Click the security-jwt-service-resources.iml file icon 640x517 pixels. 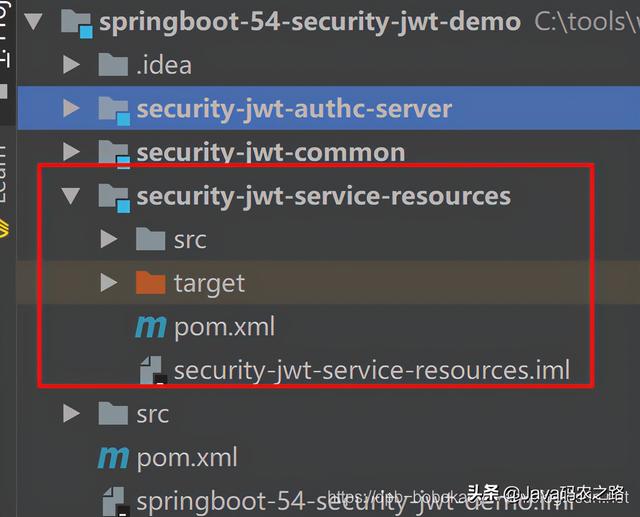pyautogui.click(x=153, y=371)
